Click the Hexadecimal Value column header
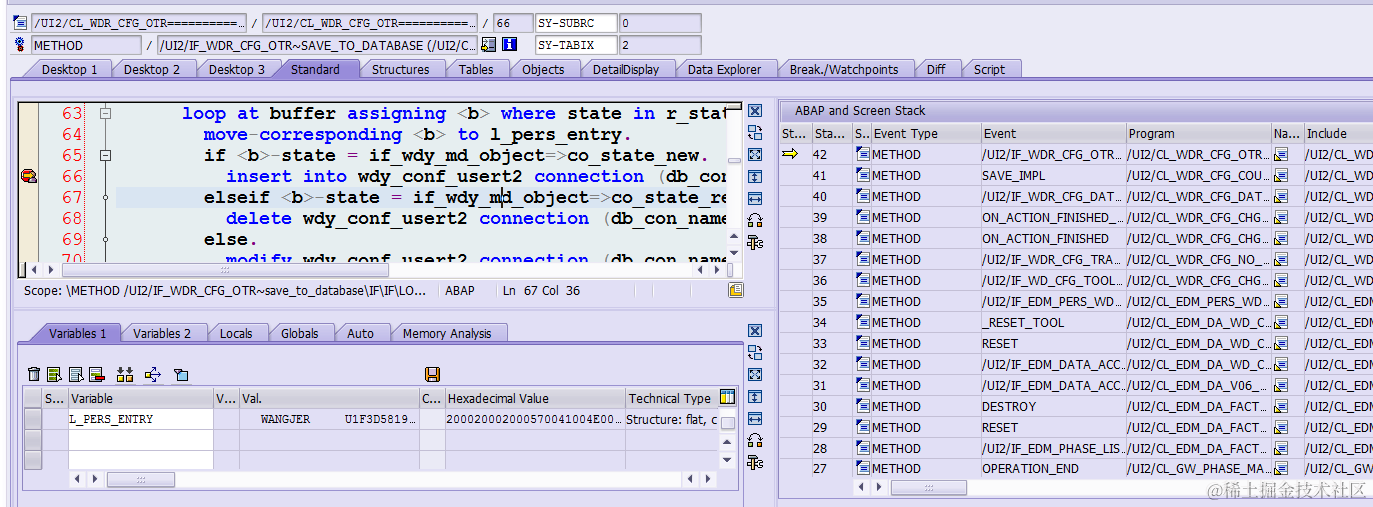 [534, 398]
